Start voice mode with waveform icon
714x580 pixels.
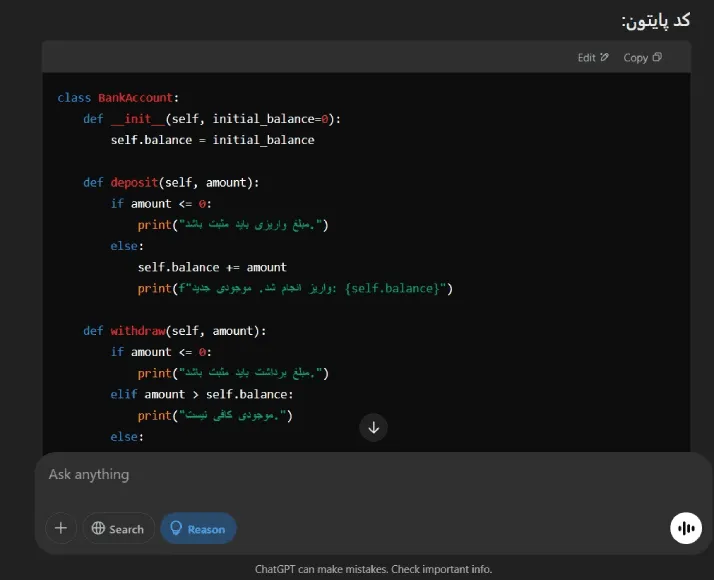[x=685, y=528]
